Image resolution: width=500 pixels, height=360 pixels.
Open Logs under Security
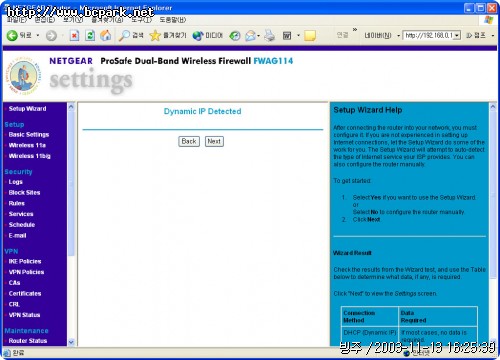[x=15, y=182]
